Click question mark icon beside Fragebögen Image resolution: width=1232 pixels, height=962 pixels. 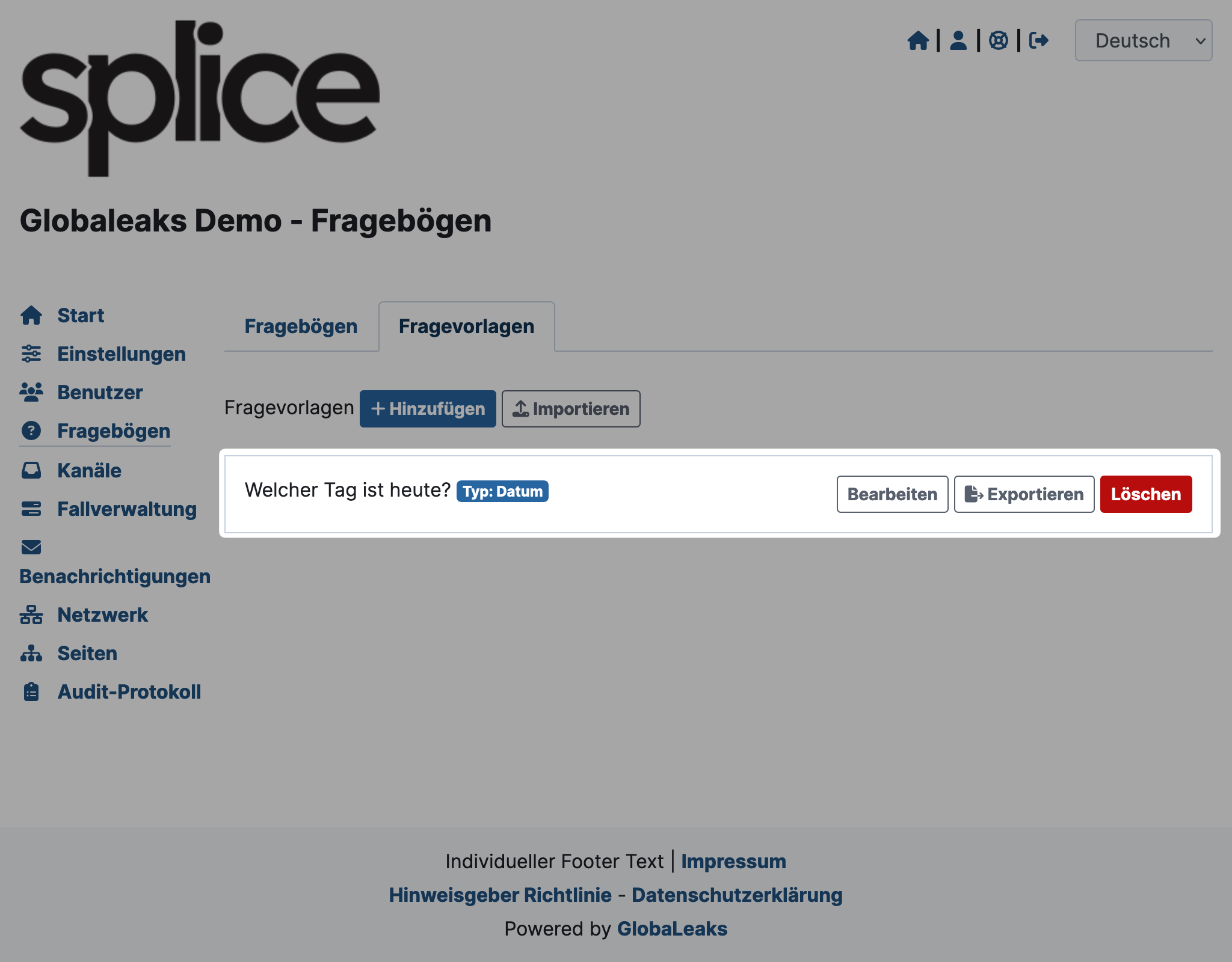tap(31, 430)
